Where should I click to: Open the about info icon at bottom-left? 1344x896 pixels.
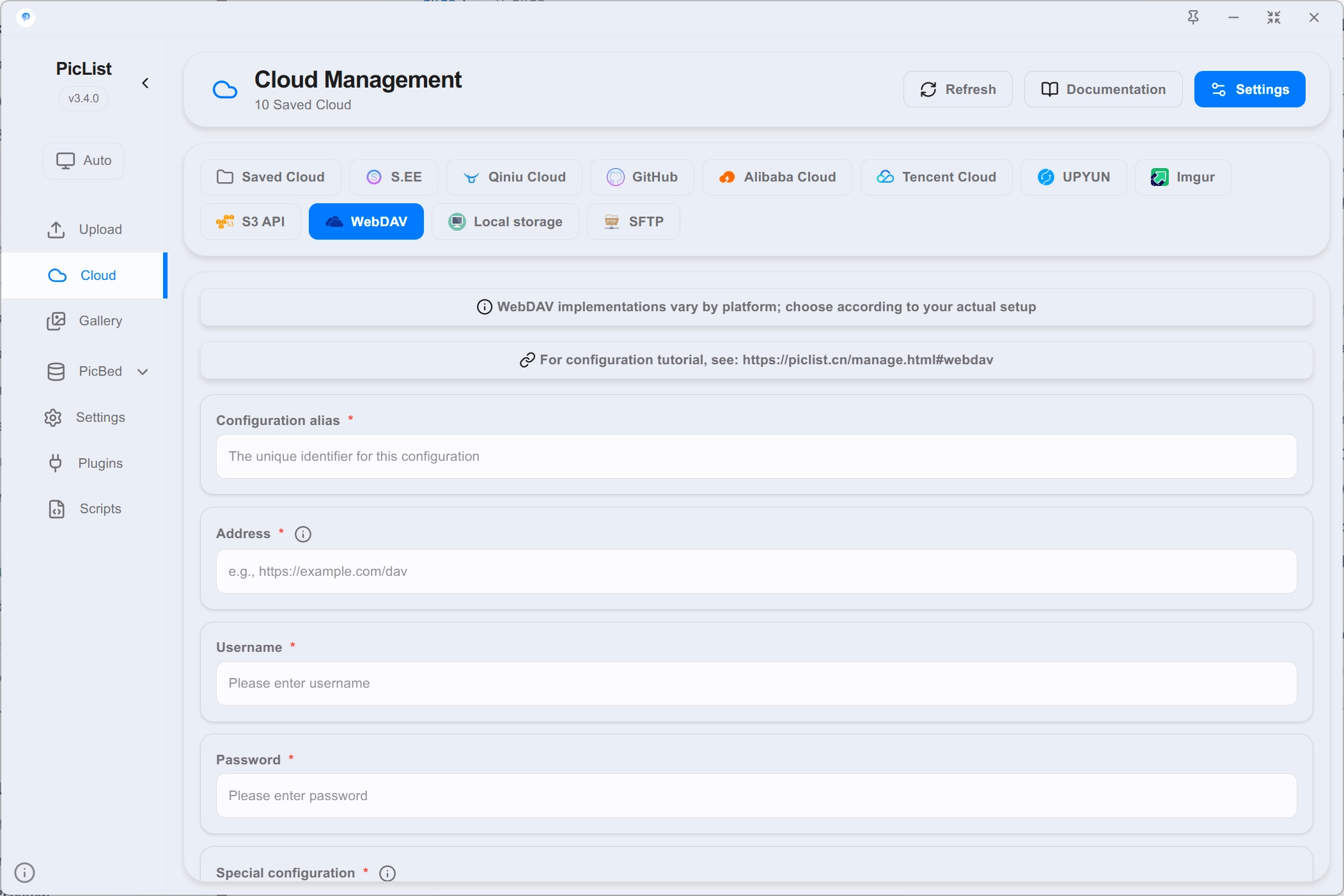[x=25, y=872]
